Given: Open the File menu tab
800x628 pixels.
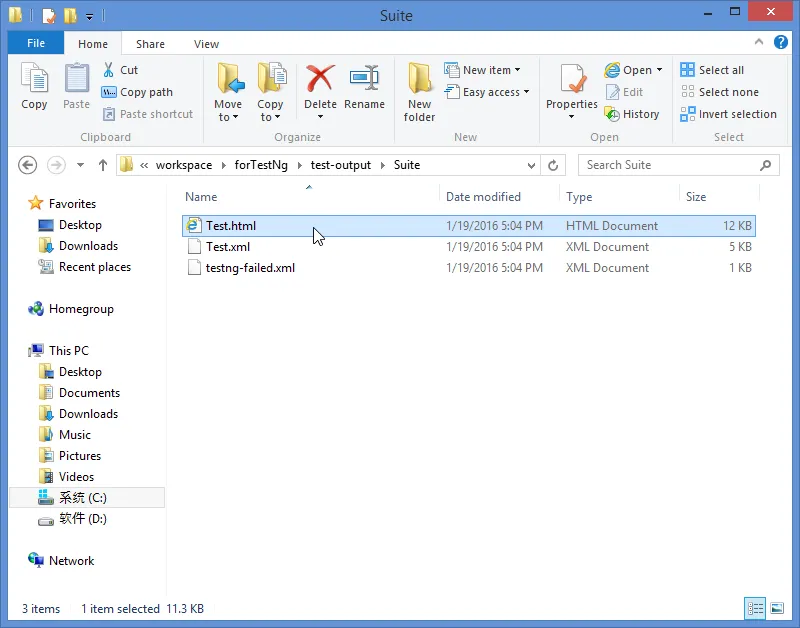Looking at the screenshot, I should point(36,43).
